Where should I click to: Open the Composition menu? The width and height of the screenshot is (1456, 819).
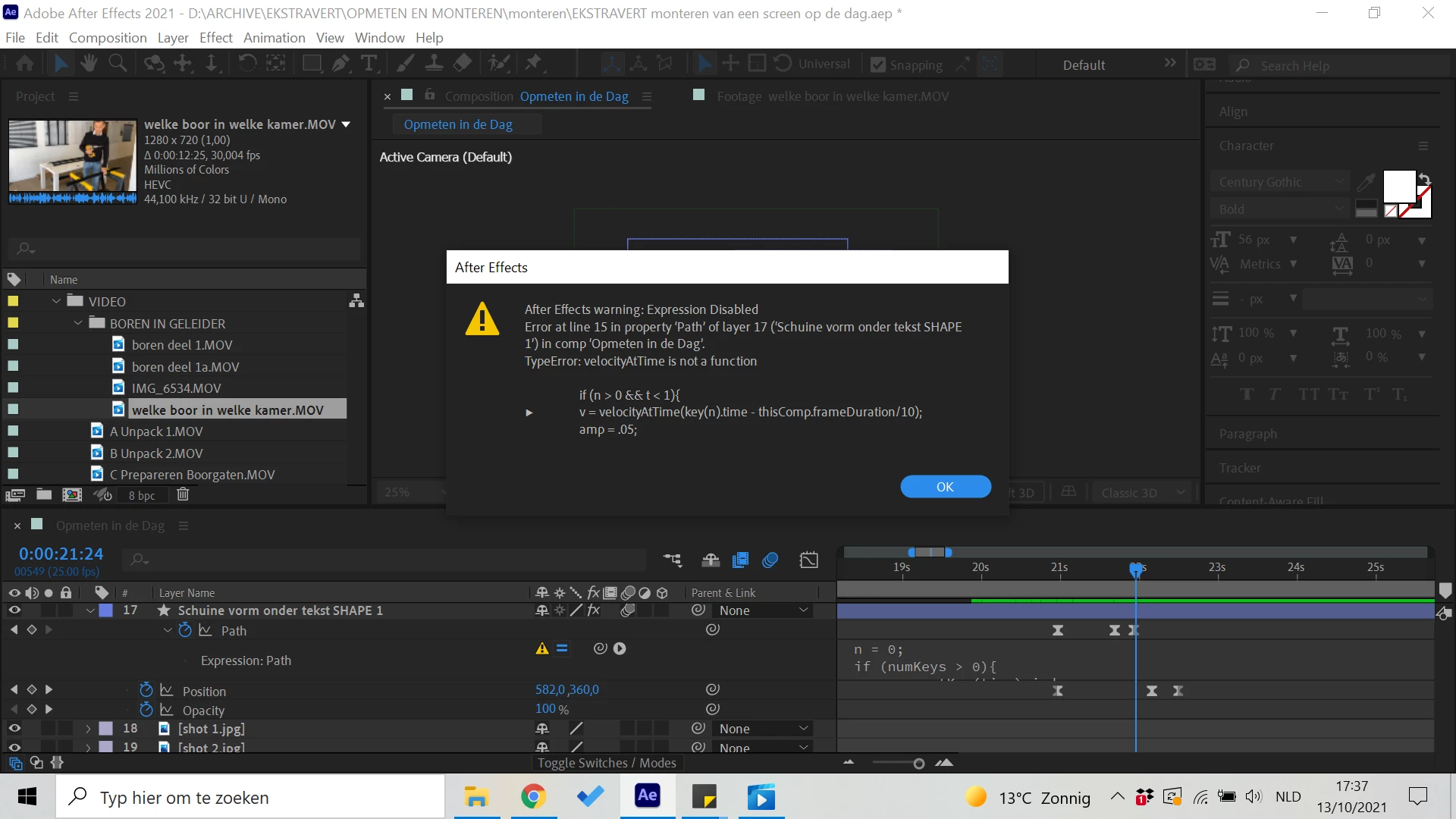pos(108,38)
